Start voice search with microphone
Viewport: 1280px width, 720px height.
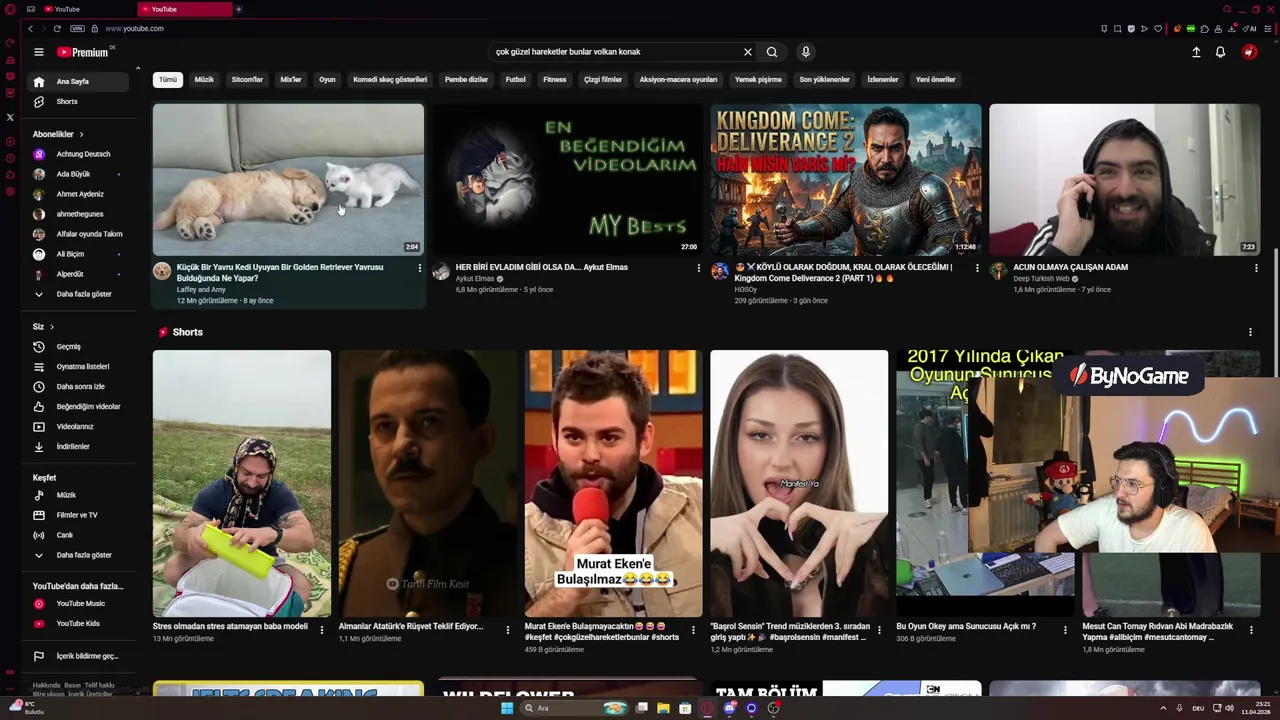[805, 52]
